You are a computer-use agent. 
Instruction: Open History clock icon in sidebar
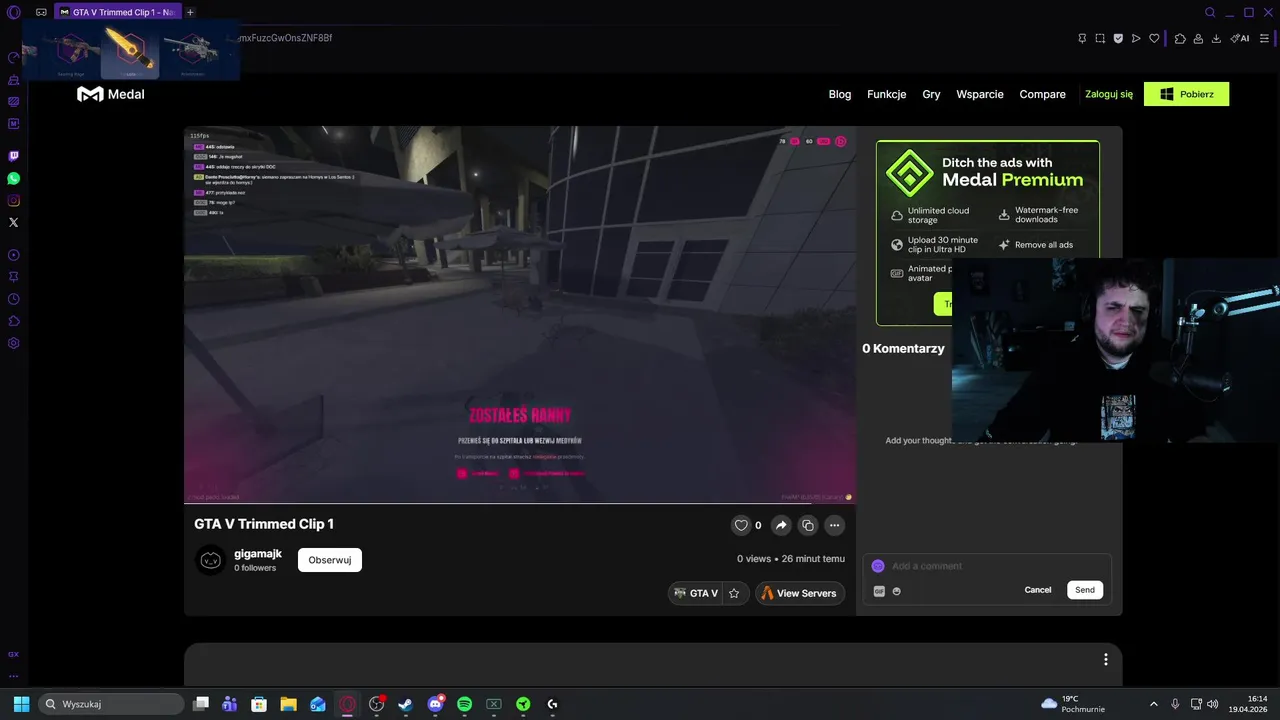pos(14,299)
